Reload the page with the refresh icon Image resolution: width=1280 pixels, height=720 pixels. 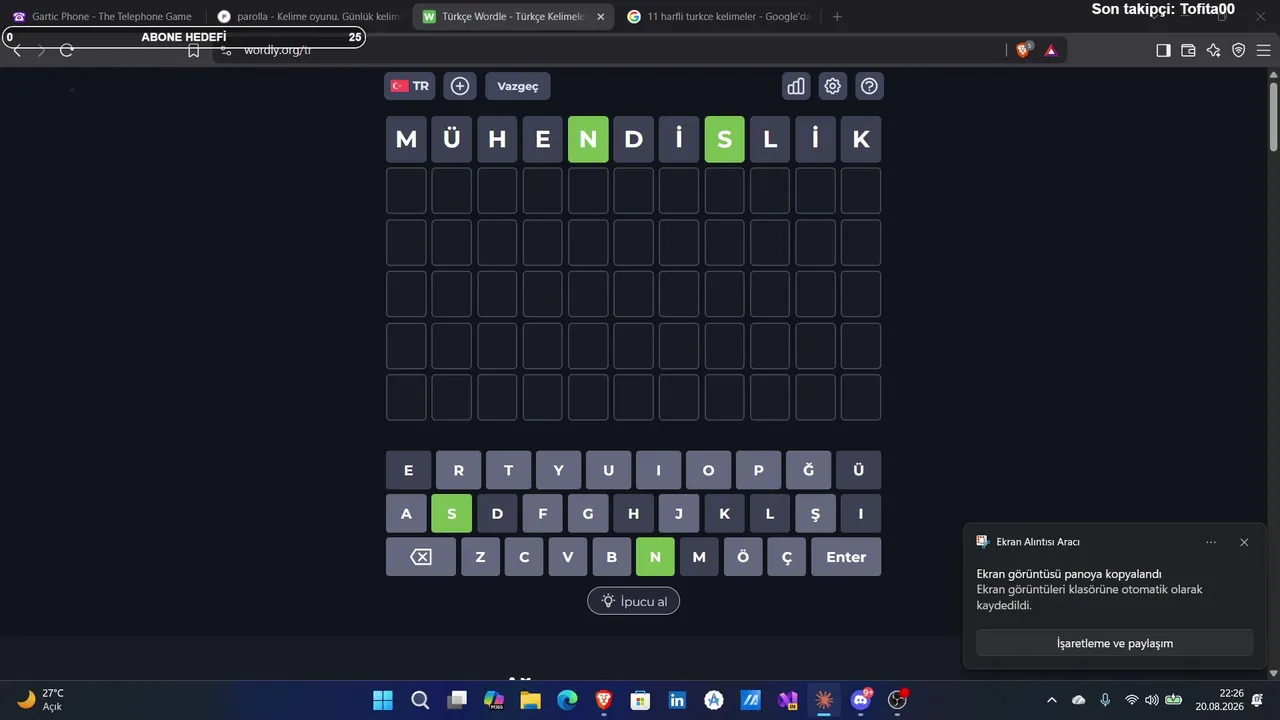coord(67,50)
